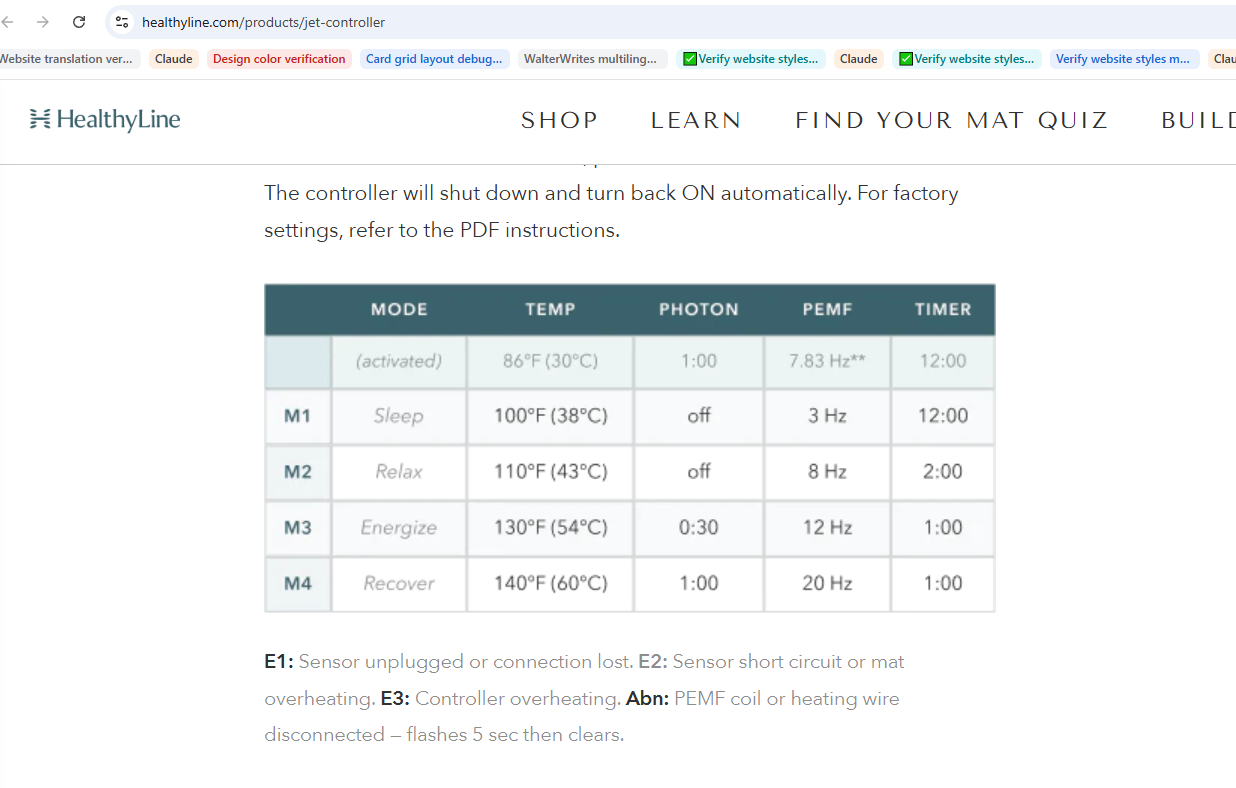This screenshot has width=1236, height=788.
Task: Click the M2 row label
Action: (298, 472)
